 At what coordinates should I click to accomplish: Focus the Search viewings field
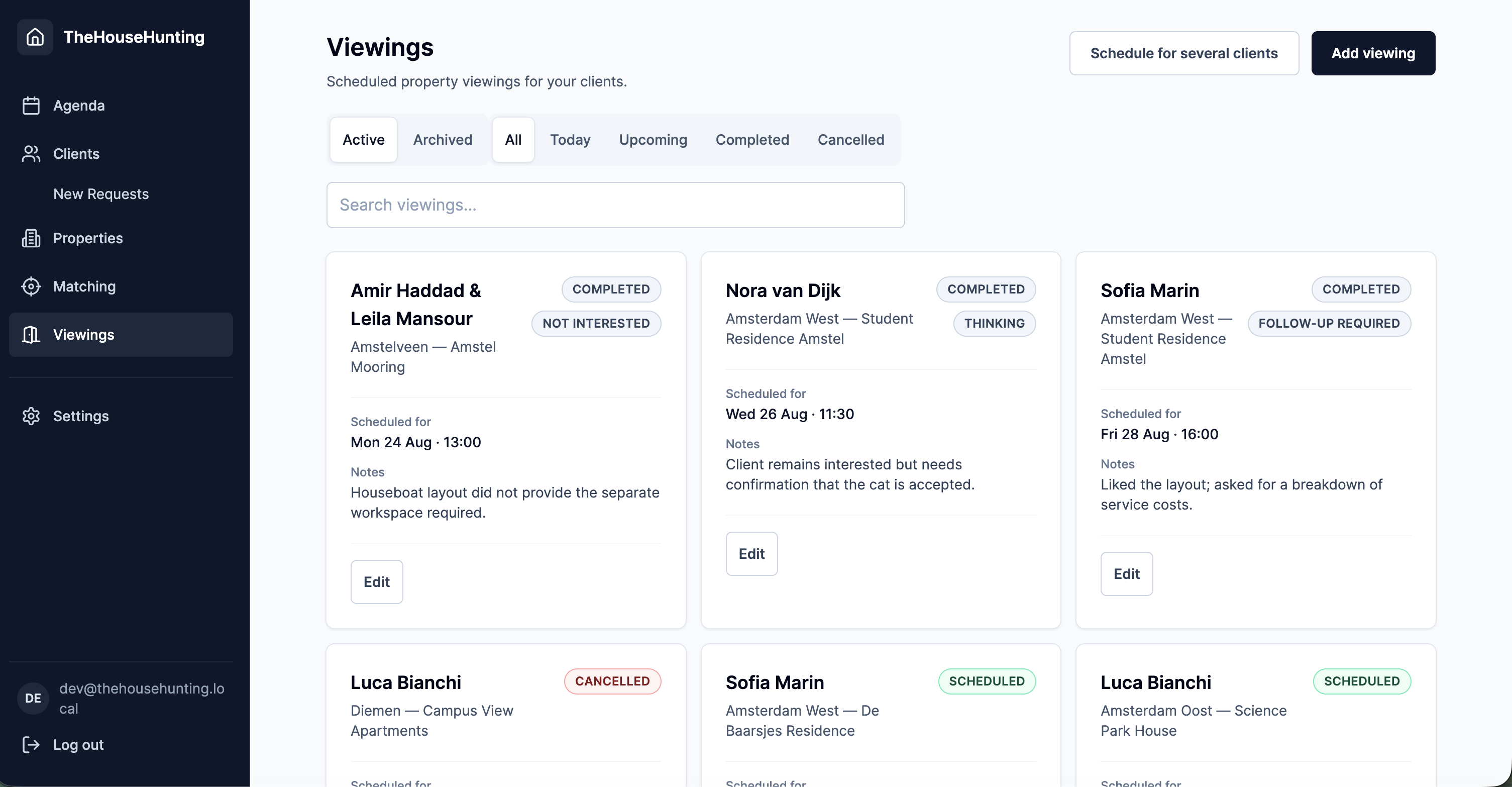(x=615, y=205)
